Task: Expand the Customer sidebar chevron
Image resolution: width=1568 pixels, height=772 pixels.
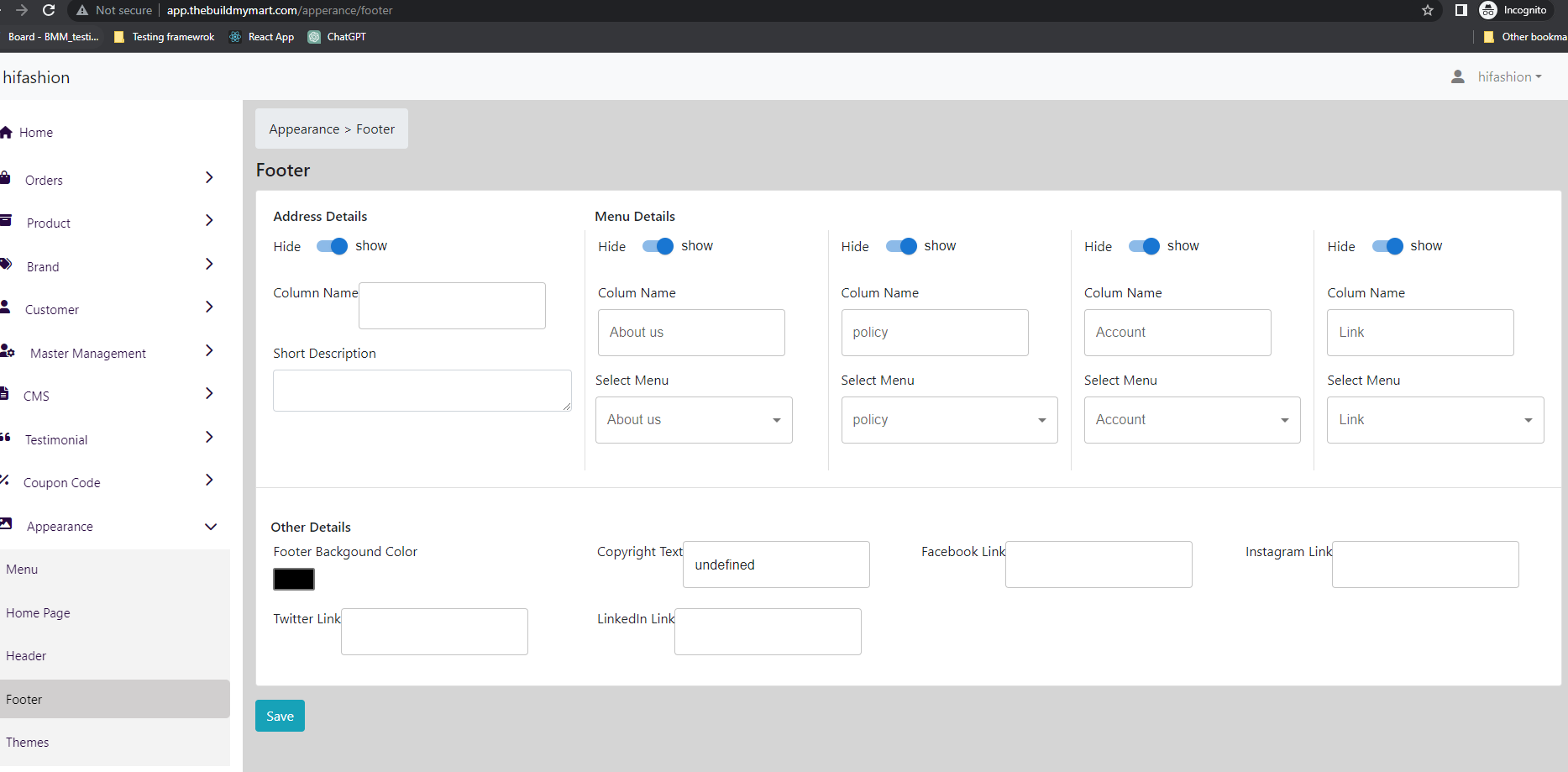Action: [x=209, y=307]
